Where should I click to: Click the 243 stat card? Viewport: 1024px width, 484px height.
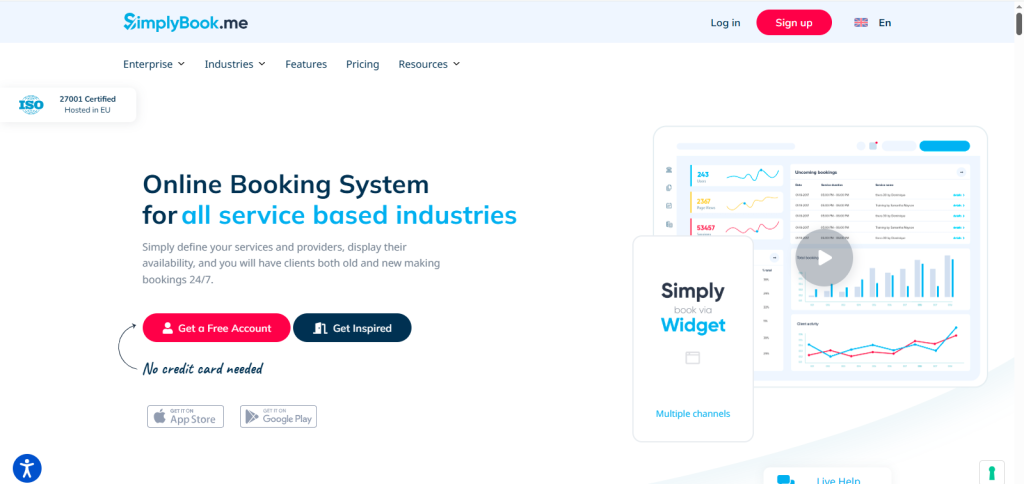pyautogui.click(x=737, y=175)
